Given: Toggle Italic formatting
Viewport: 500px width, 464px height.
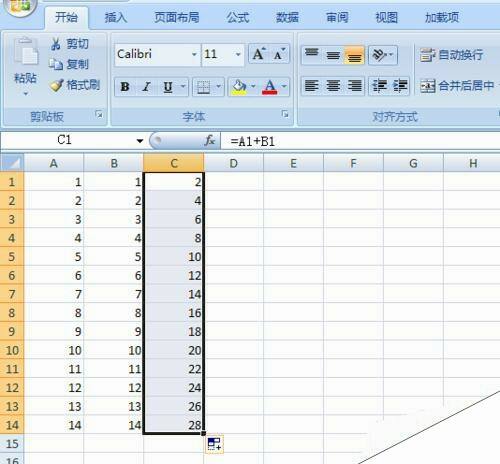Looking at the screenshot, I should click(146, 87).
